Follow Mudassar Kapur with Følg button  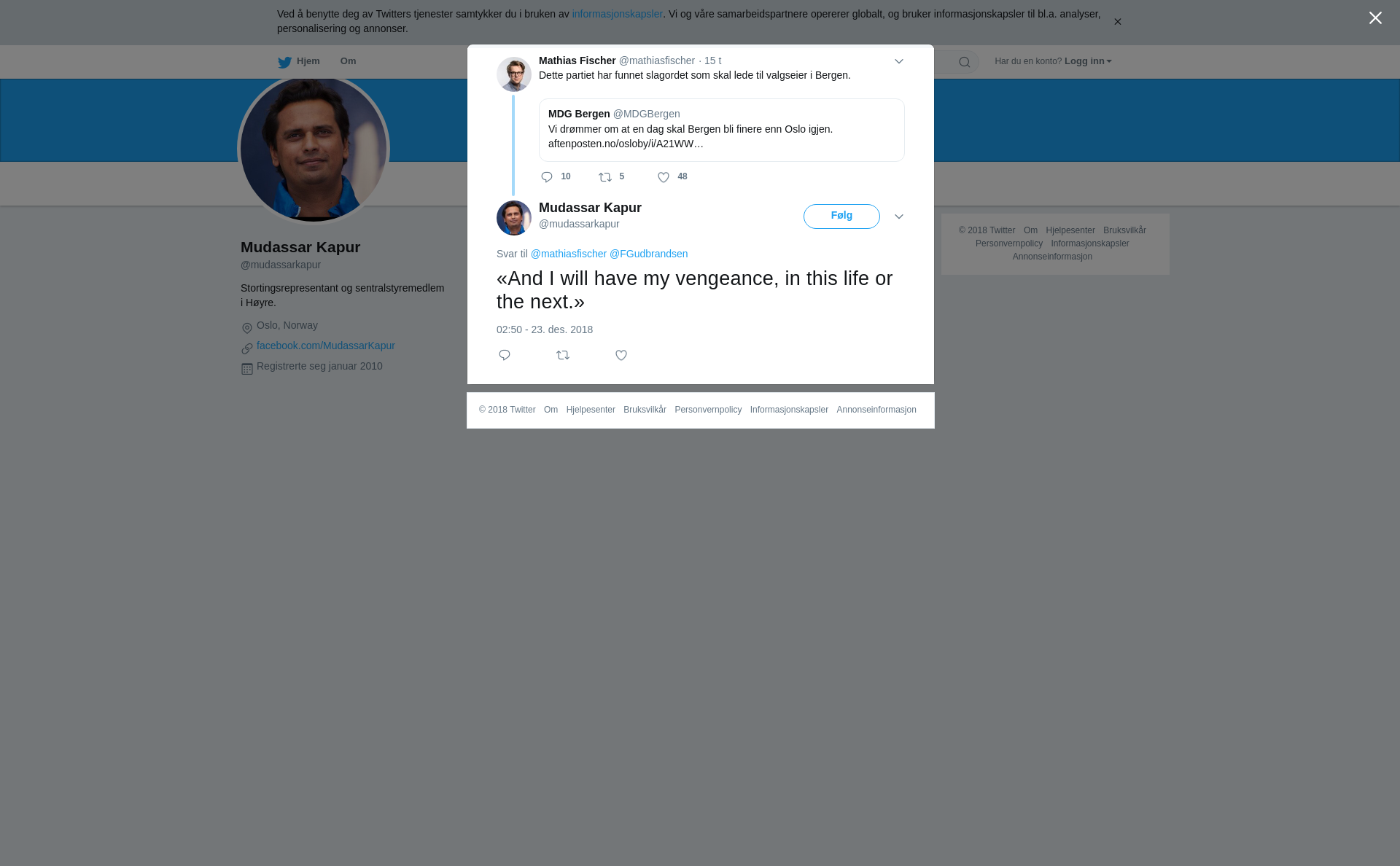[841, 216]
